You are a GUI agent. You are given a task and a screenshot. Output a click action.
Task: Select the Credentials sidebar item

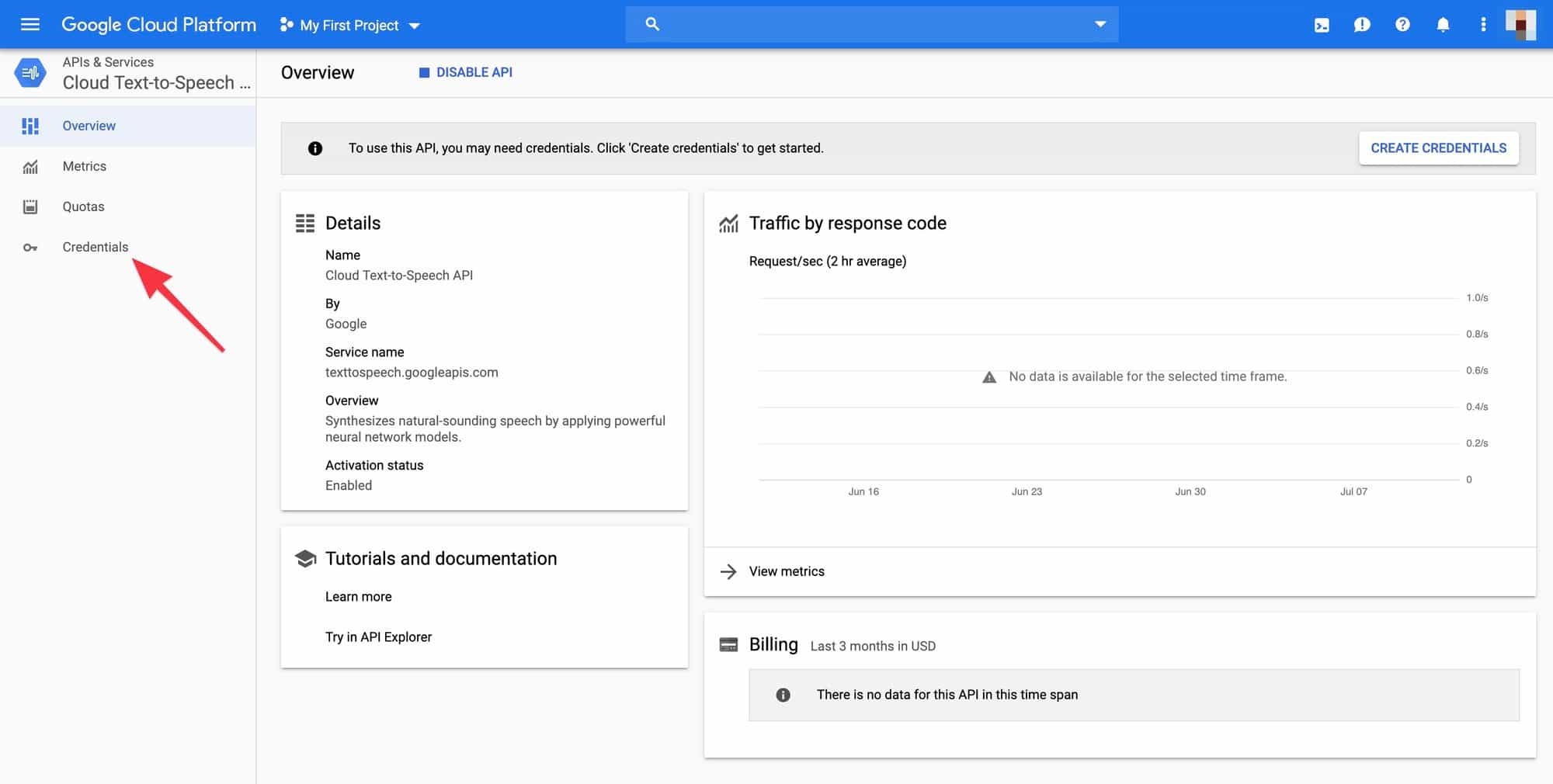click(127, 247)
